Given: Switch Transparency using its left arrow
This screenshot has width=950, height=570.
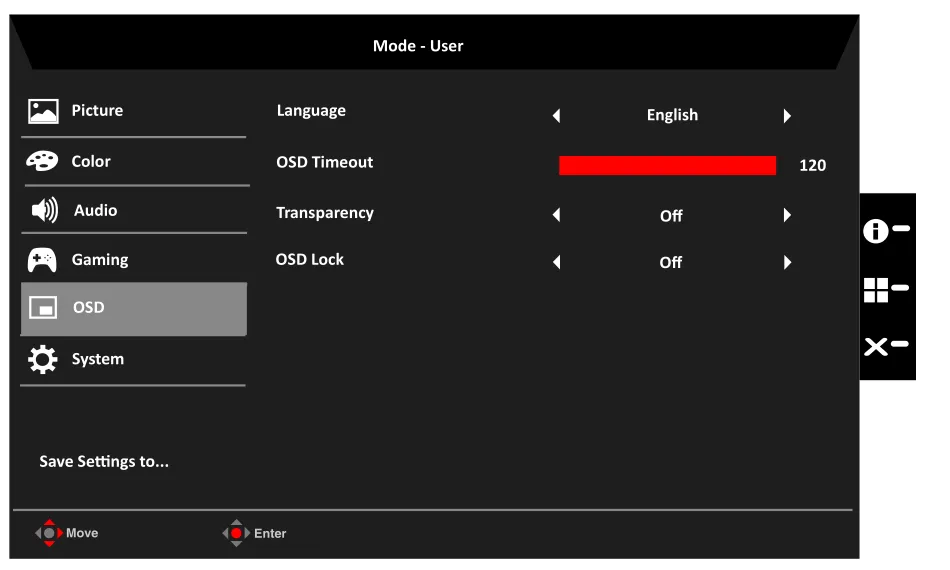Looking at the screenshot, I should pos(556,215).
